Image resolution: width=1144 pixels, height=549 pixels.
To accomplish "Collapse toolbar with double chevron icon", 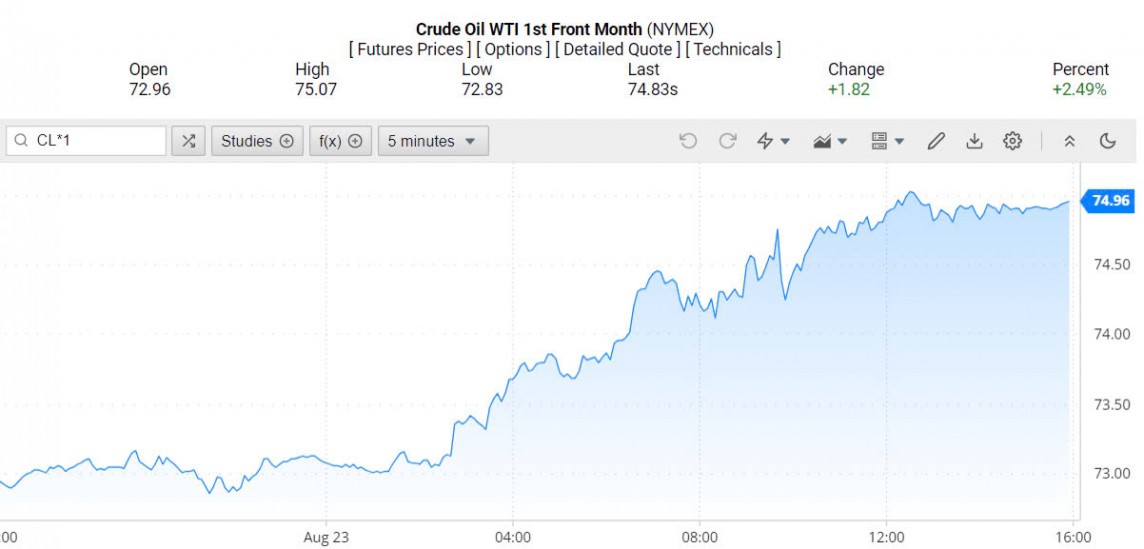I will 1069,141.
